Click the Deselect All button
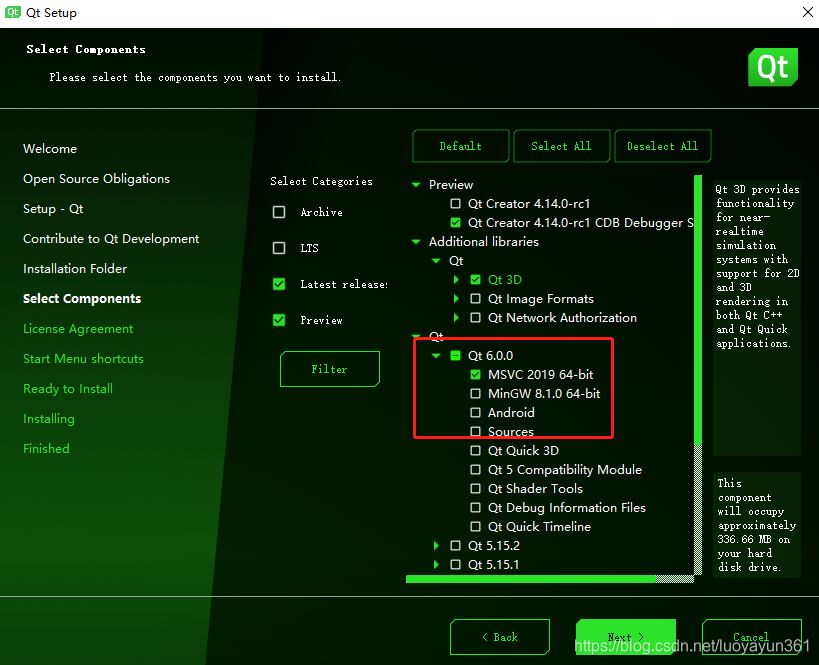The image size is (819, 665). [663, 146]
